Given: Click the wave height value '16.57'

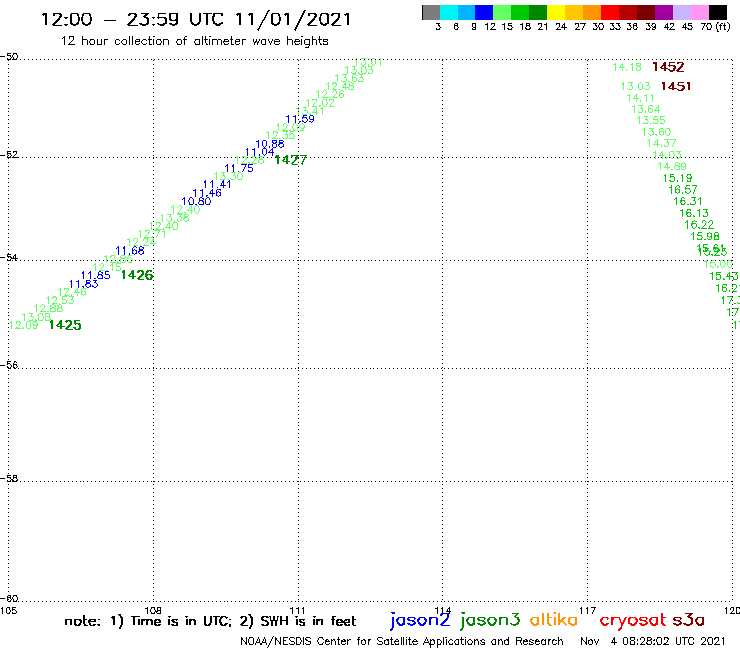Looking at the screenshot, I should click(x=682, y=190).
